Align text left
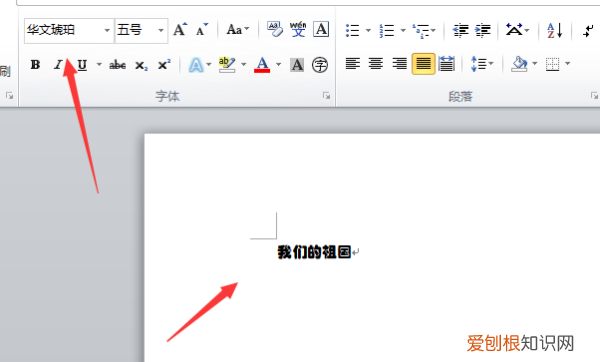This screenshot has width=600, height=362. tap(352, 64)
